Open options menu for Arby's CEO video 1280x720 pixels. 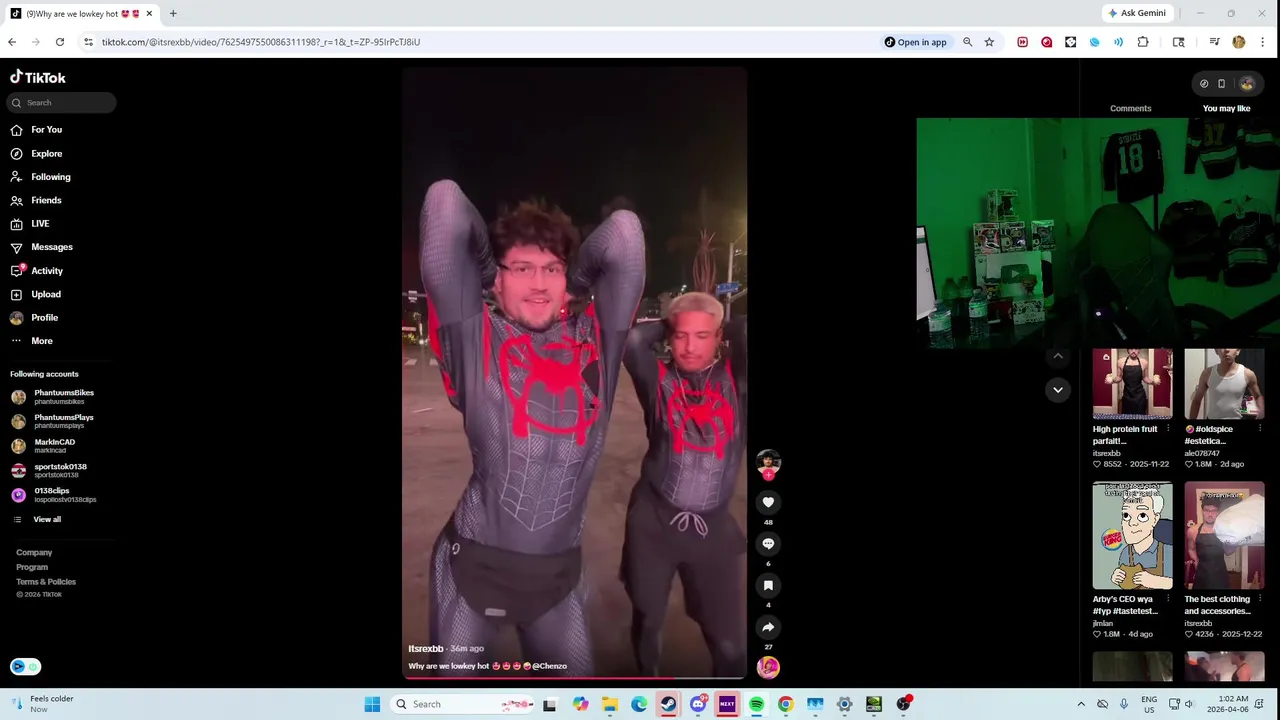coord(1167,599)
